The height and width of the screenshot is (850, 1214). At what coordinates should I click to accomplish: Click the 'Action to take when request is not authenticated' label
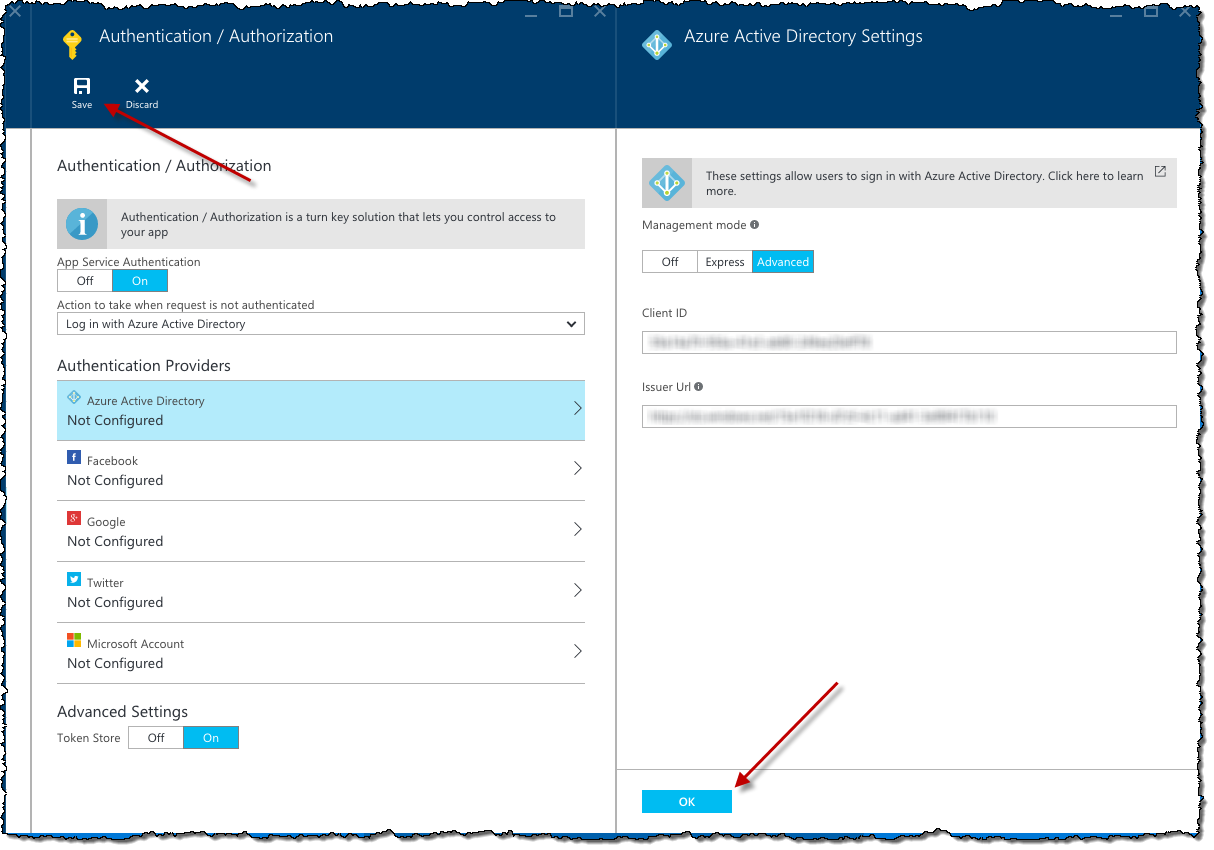tap(186, 305)
